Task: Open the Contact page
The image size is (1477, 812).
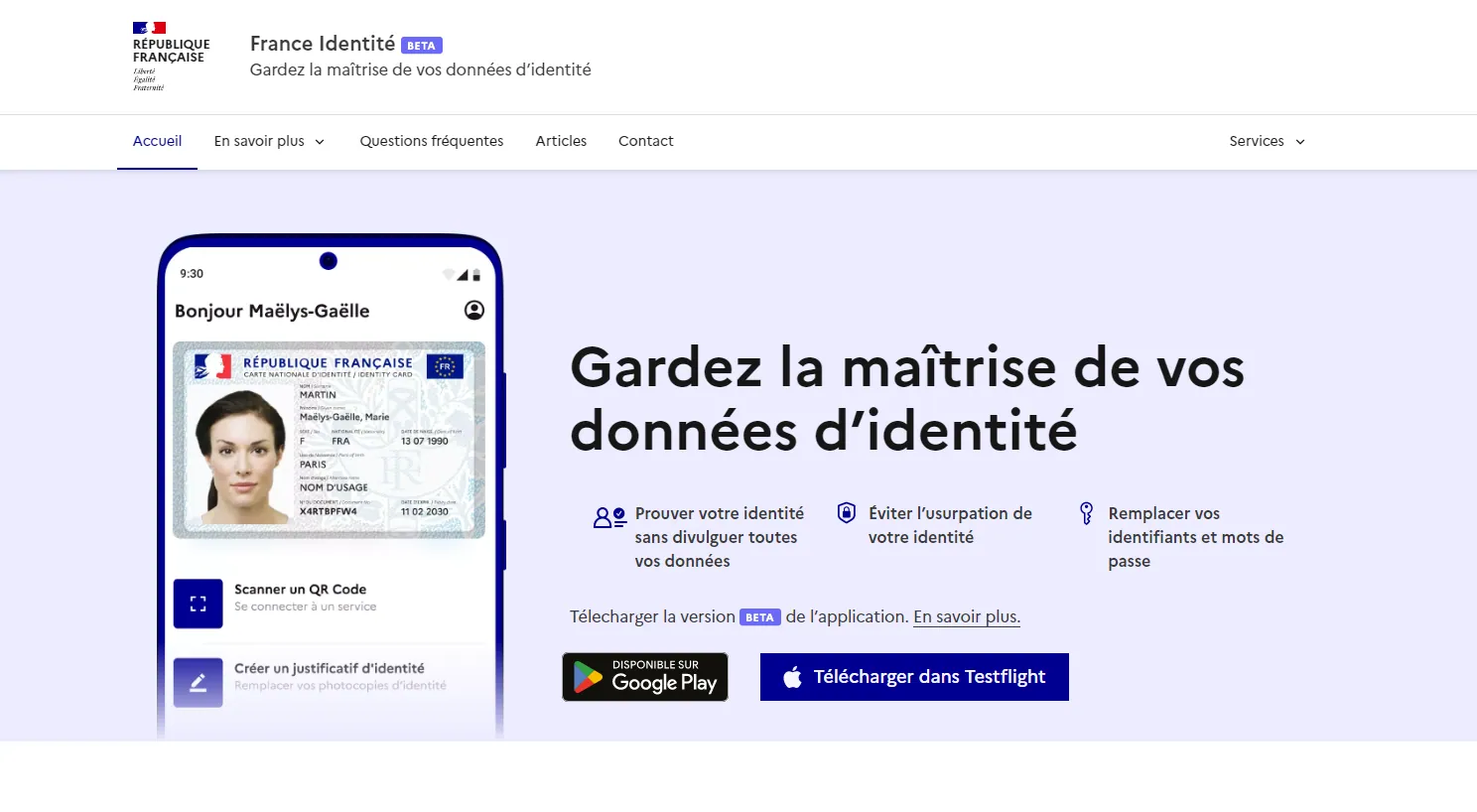Action: coord(646,141)
